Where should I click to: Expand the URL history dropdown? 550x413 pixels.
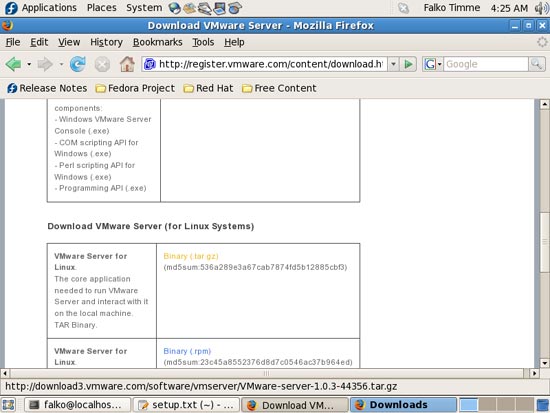click(393, 64)
